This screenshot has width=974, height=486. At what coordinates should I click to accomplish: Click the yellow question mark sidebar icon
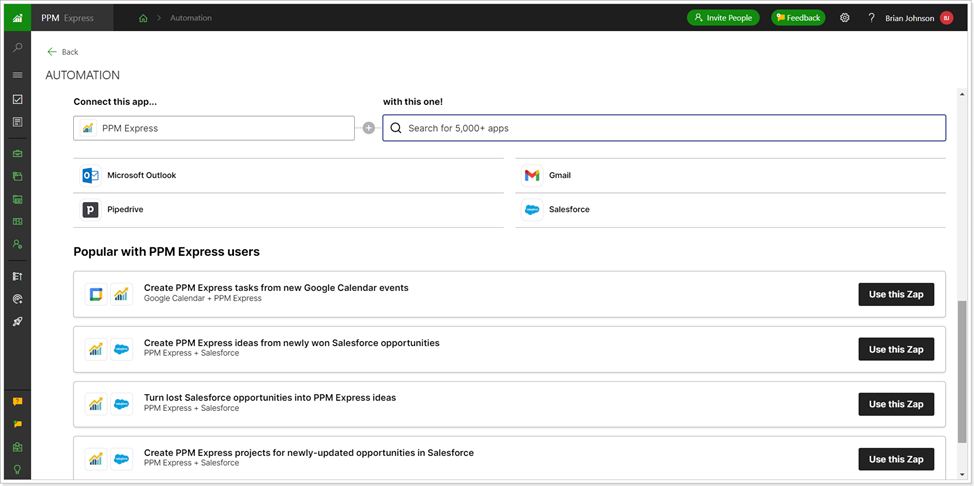(17, 401)
